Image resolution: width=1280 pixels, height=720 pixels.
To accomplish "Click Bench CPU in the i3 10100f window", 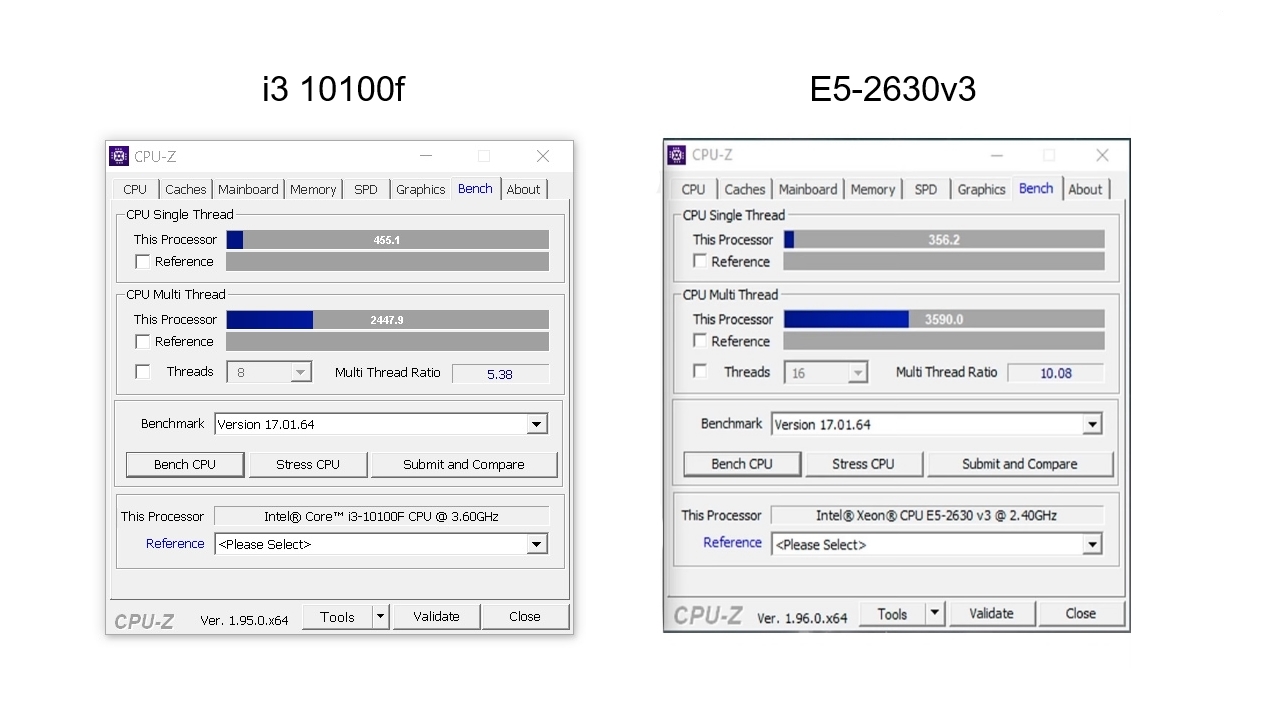I will click(x=185, y=464).
